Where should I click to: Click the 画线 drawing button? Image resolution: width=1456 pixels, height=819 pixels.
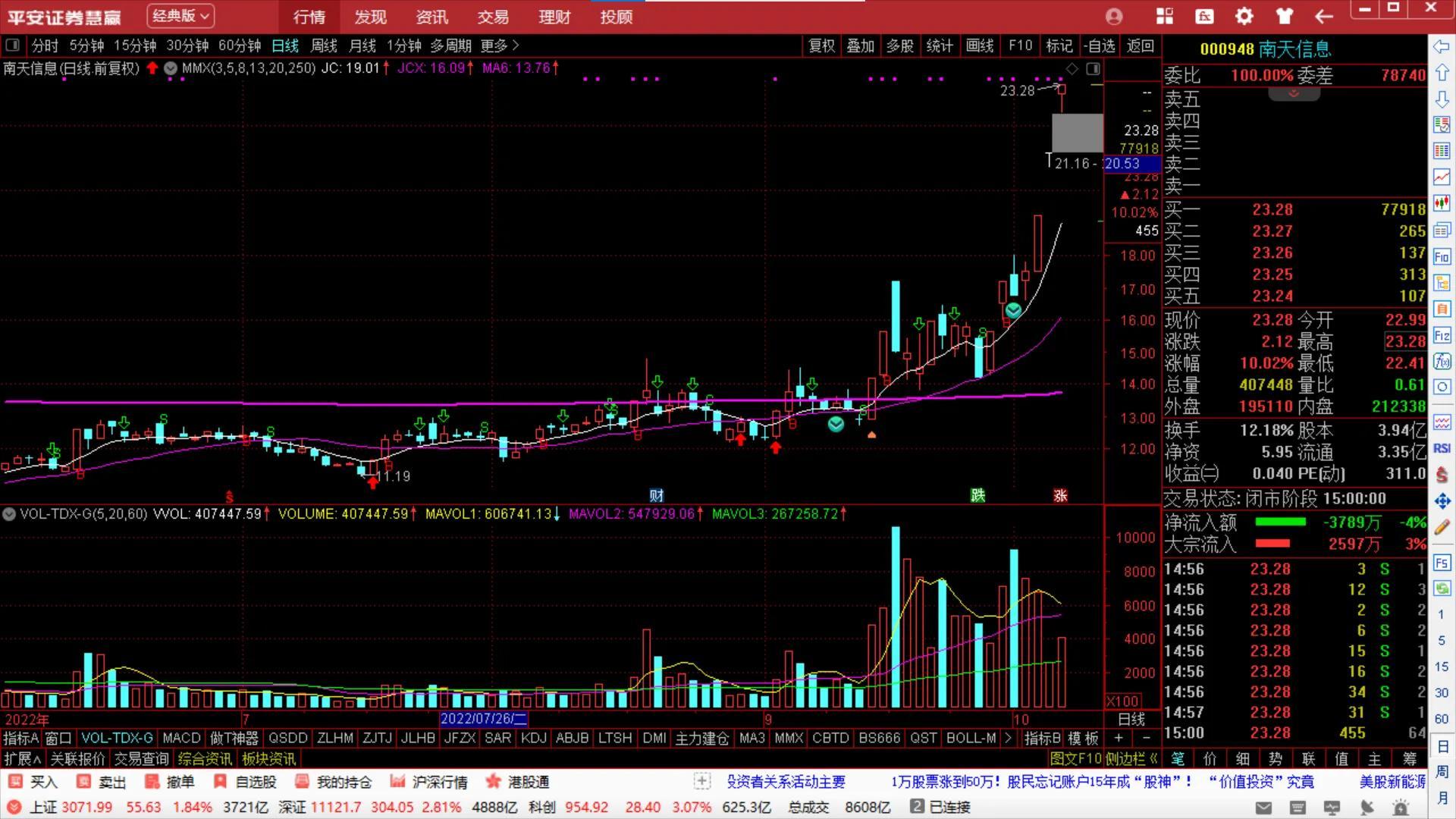(980, 46)
